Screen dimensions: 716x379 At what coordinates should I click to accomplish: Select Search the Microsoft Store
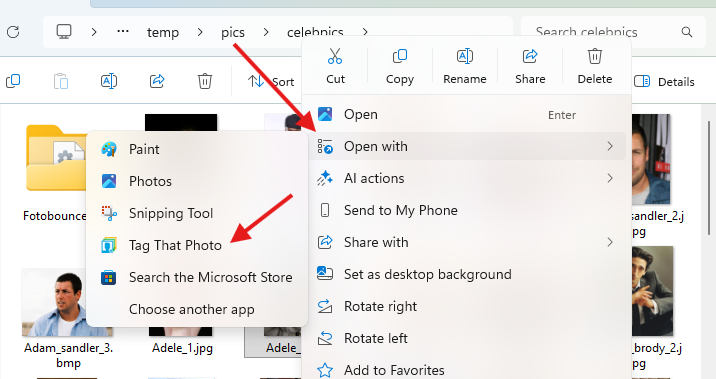click(197, 277)
